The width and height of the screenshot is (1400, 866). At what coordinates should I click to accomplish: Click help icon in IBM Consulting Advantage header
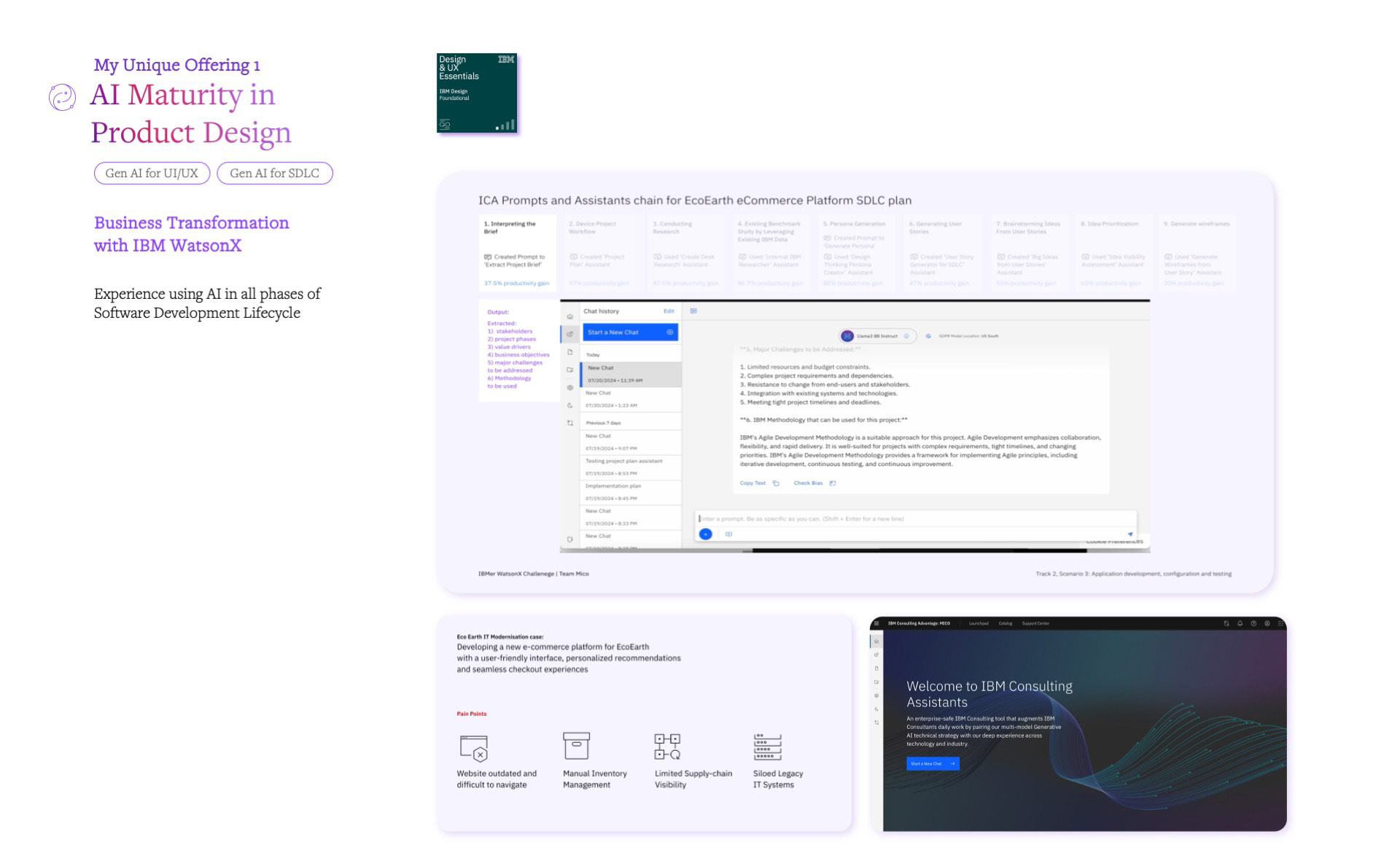coord(1253,623)
